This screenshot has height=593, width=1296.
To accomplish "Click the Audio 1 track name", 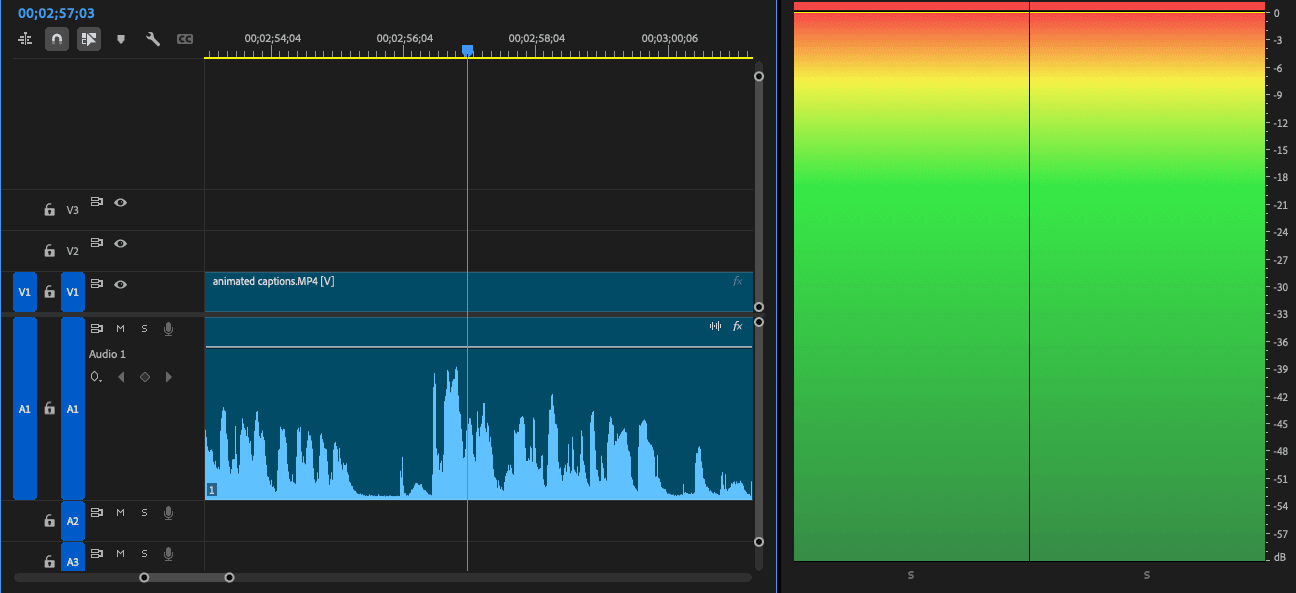I will click(x=107, y=354).
